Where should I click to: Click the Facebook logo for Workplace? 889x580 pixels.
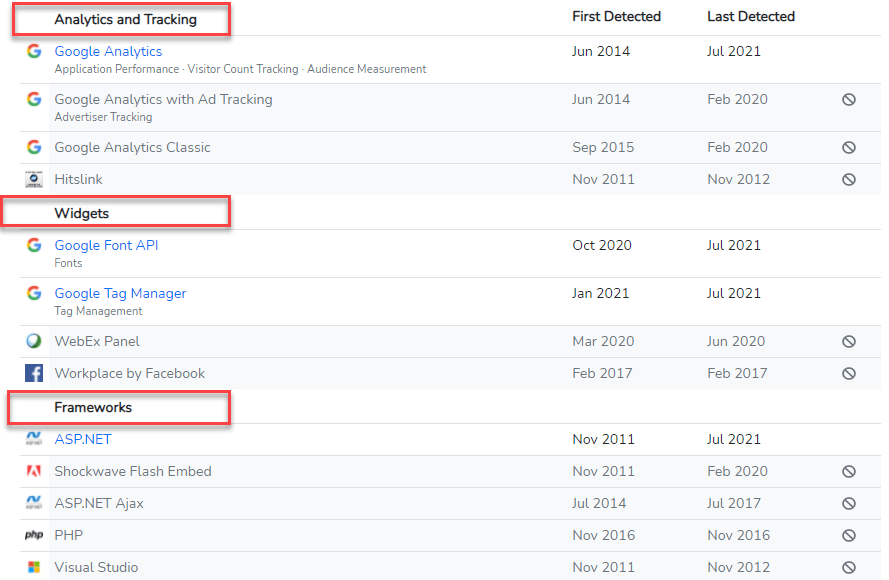coord(34,373)
